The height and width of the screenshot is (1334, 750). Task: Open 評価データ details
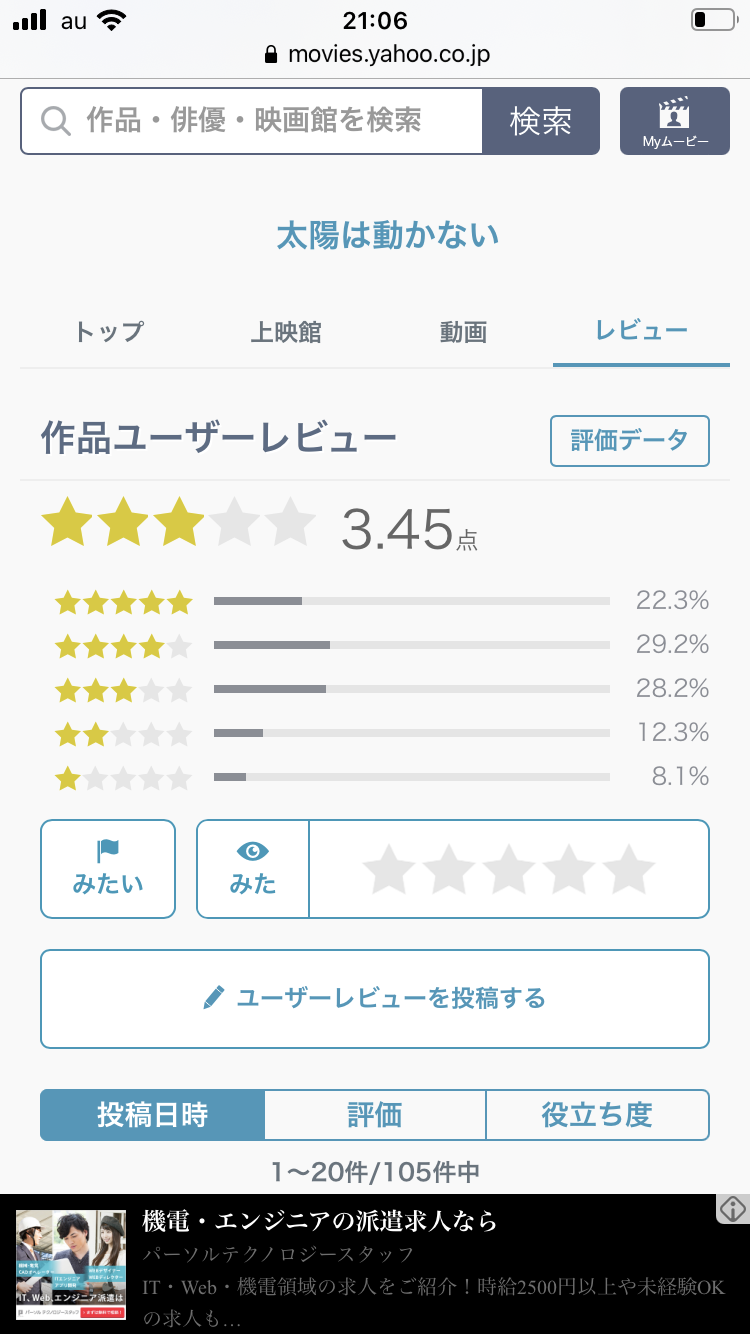coord(629,441)
